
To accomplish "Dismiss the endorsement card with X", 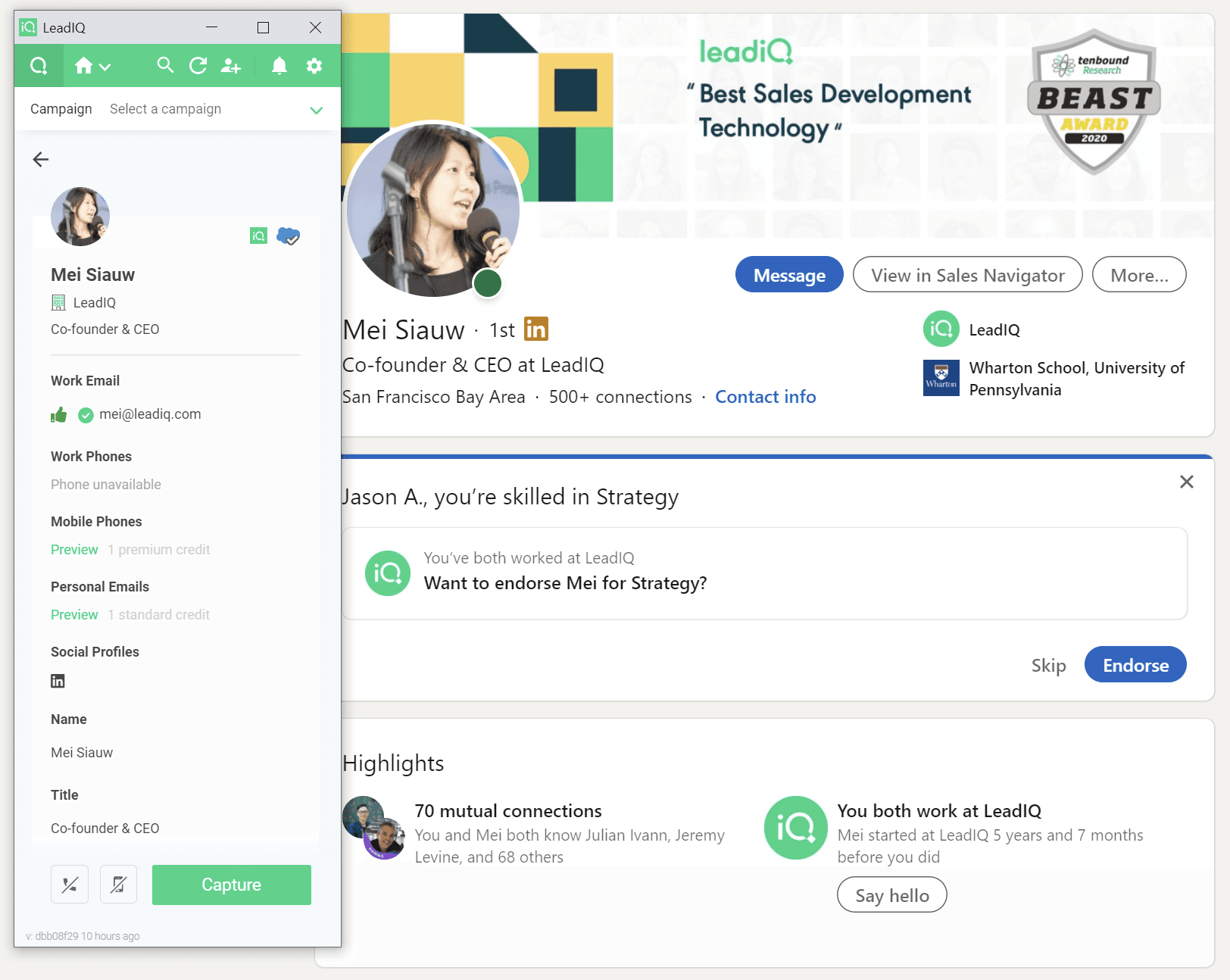I will pos(1186,482).
